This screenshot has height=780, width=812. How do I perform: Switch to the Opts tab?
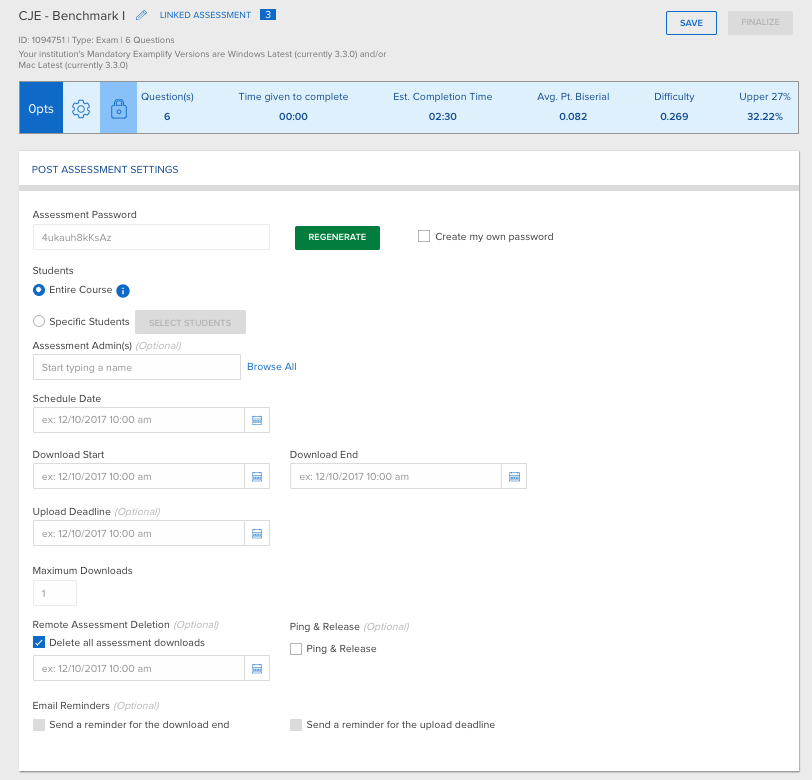41,108
